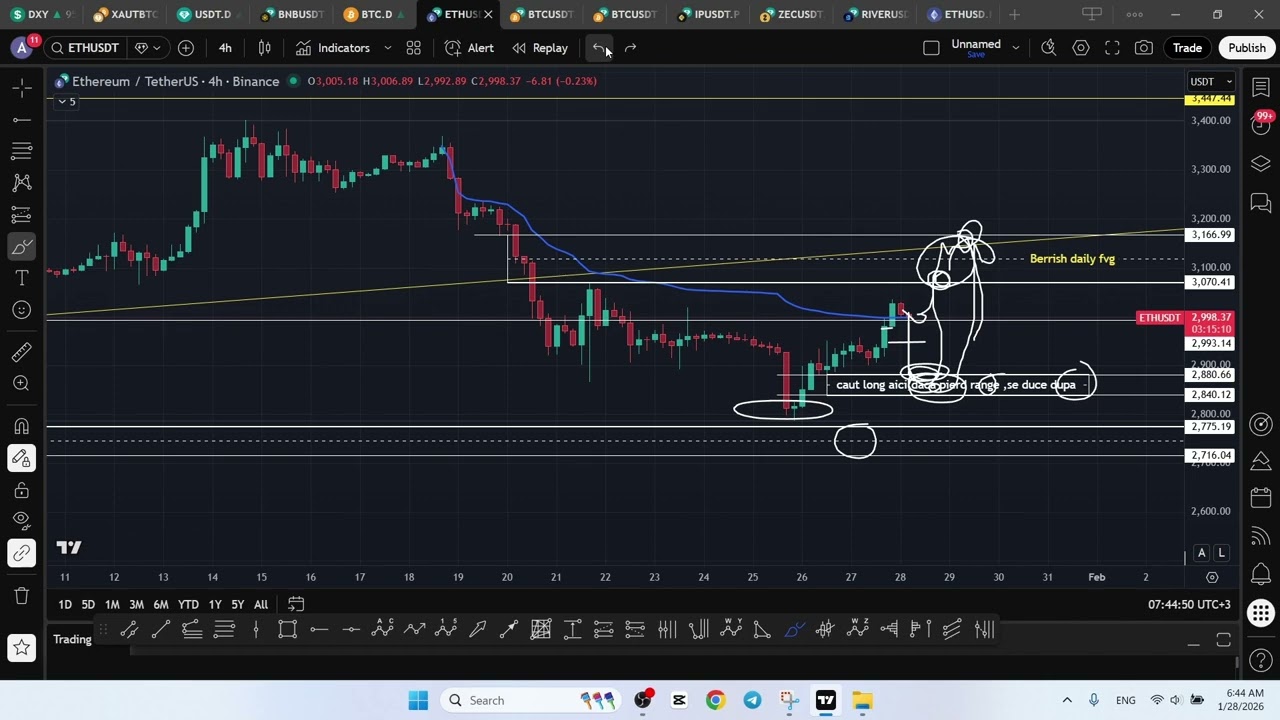Click the trash remove-objects icon
This screenshot has width=1280, height=720.
[x=21, y=596]
